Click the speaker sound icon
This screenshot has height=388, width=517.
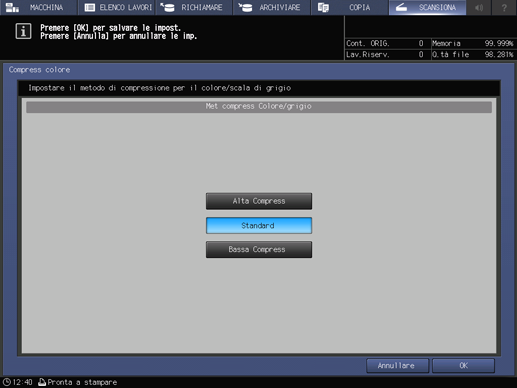tap(479, 7)
